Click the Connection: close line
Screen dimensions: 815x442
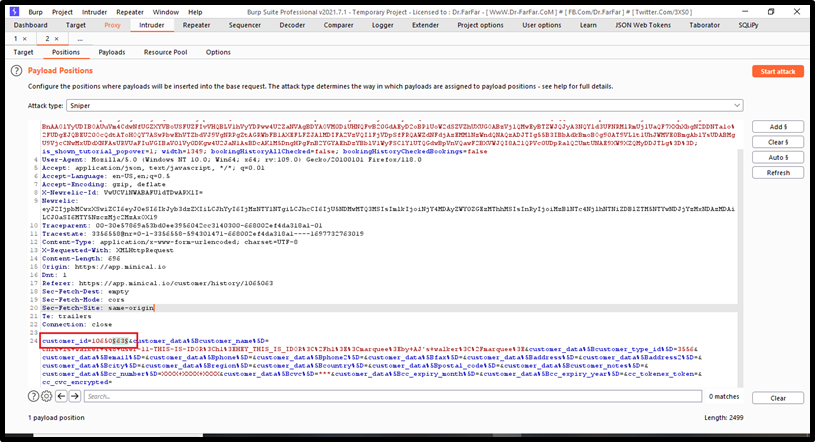click(x=77, y=324)
